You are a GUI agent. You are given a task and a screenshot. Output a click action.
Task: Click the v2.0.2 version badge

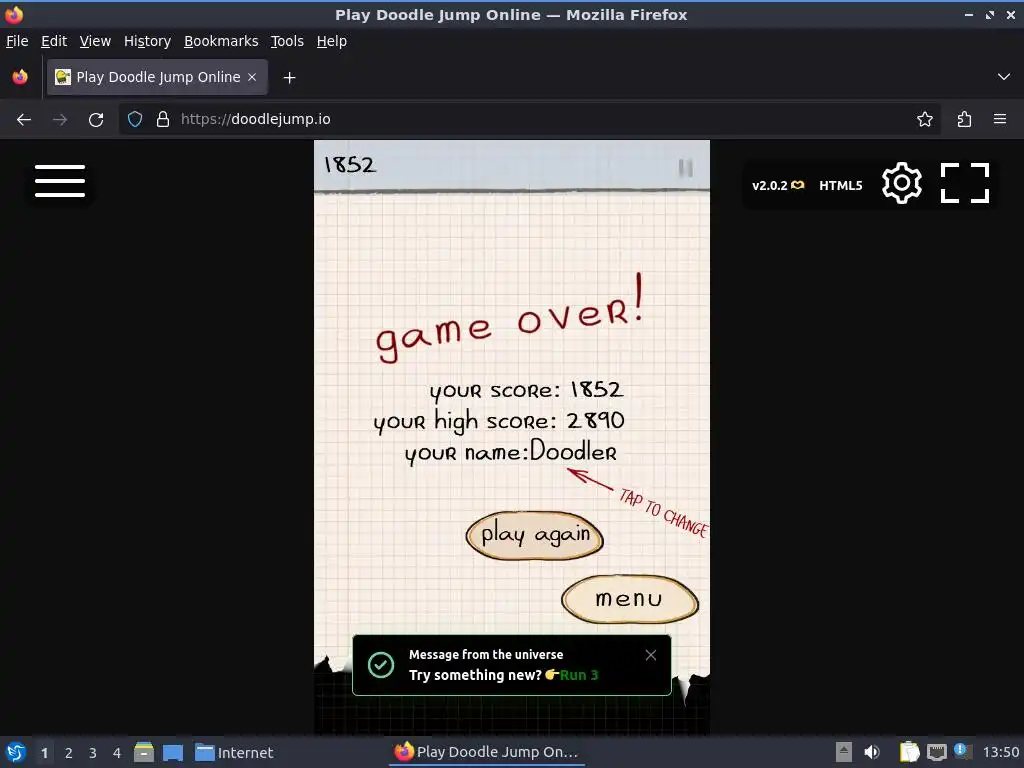[x=778, y=185]
